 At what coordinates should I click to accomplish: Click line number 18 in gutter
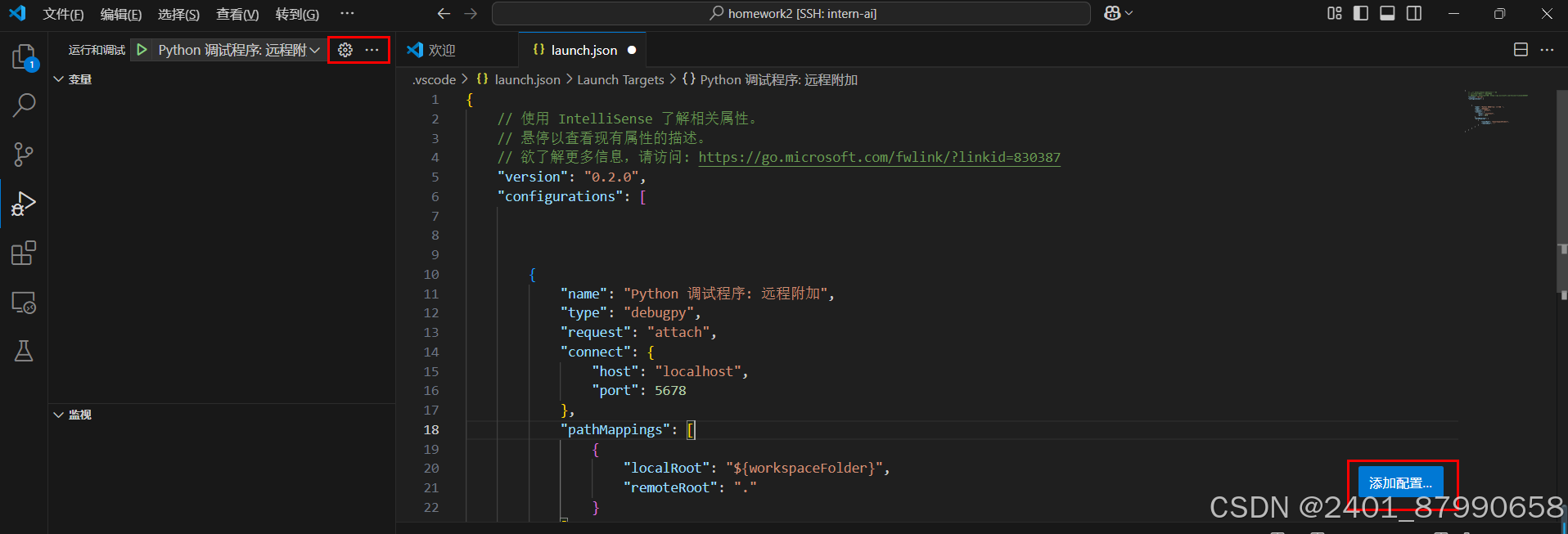431,429
